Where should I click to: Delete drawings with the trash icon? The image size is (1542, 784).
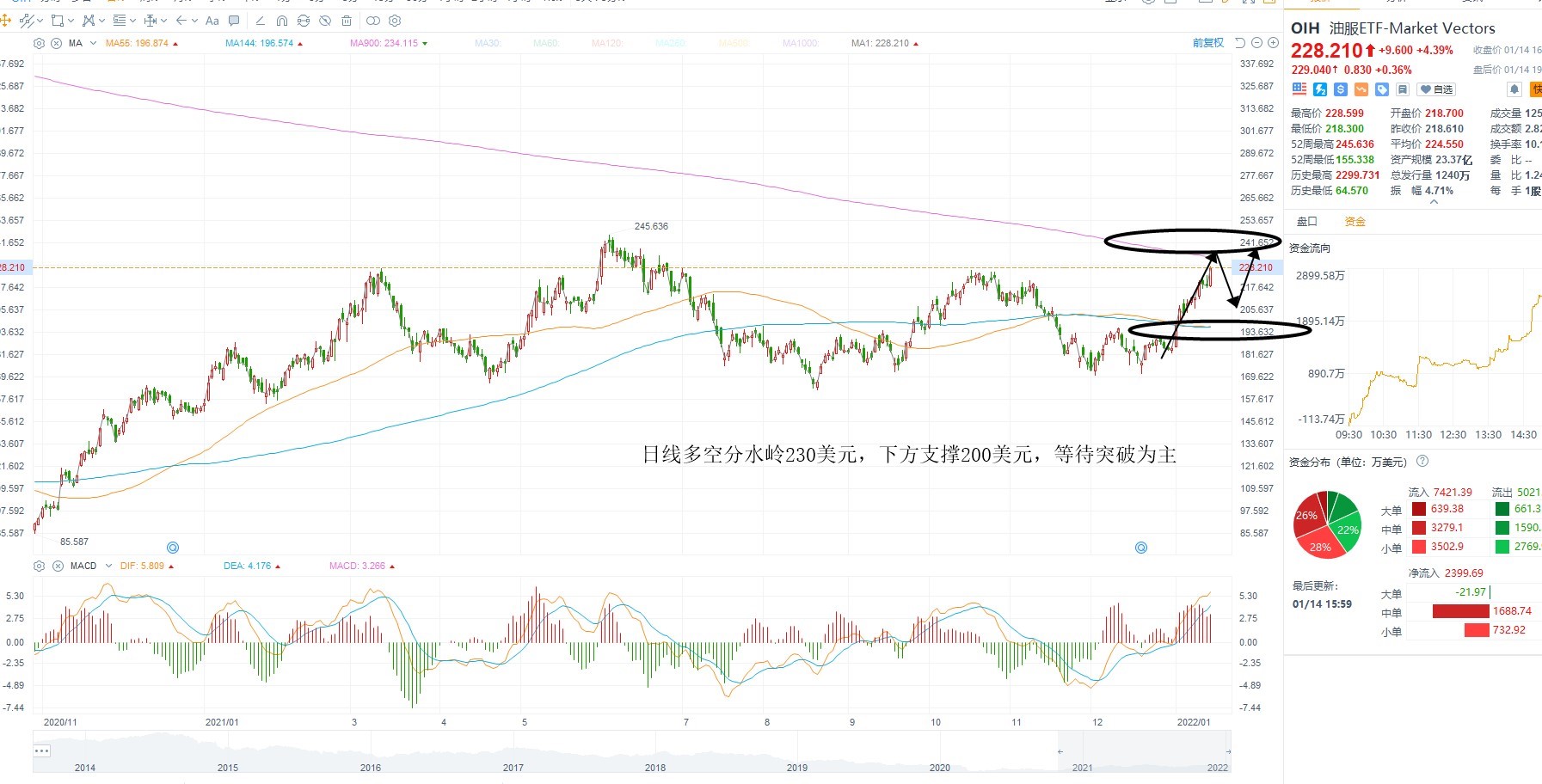tap(347, 21)
